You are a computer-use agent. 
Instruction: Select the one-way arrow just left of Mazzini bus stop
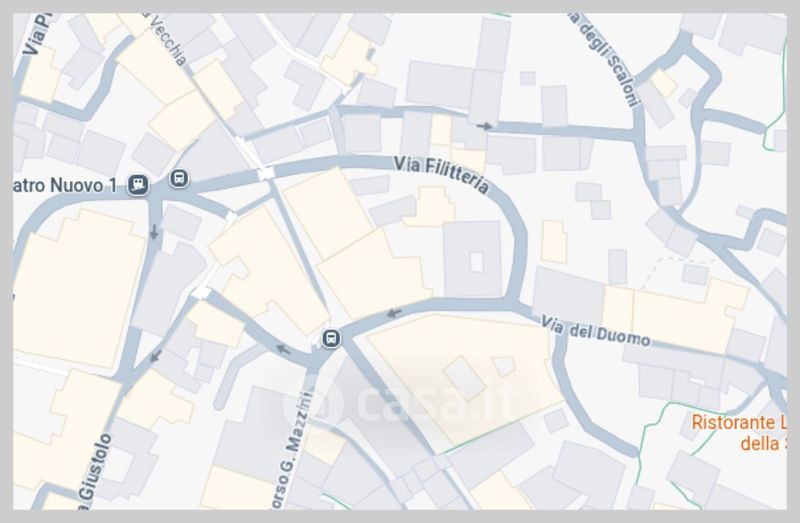(x=283, y=350)
